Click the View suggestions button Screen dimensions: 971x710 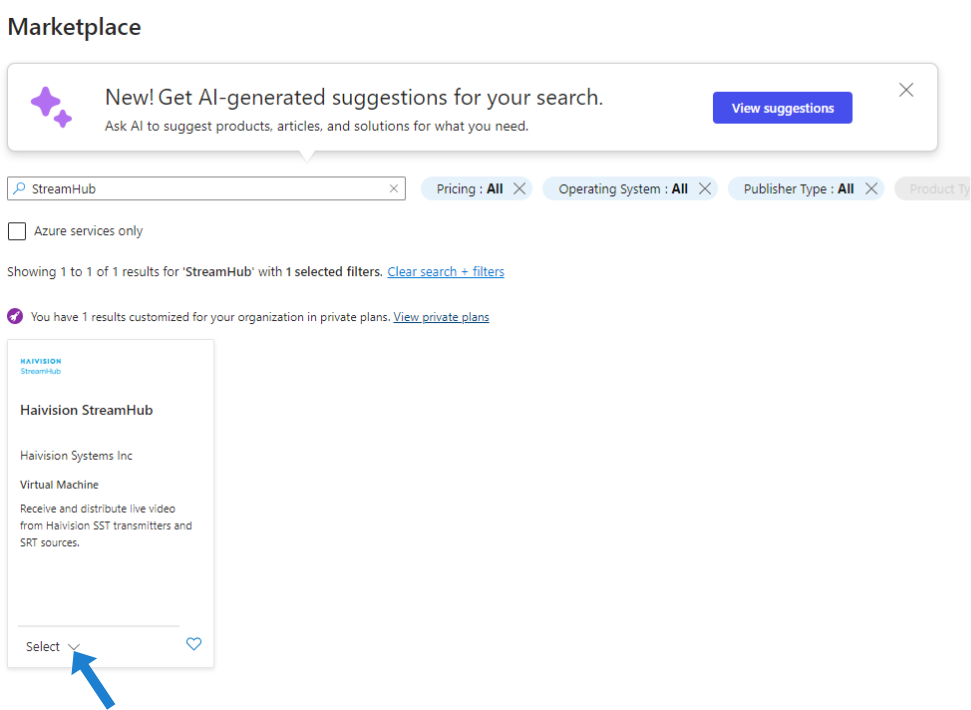click(x=782, y=108)
